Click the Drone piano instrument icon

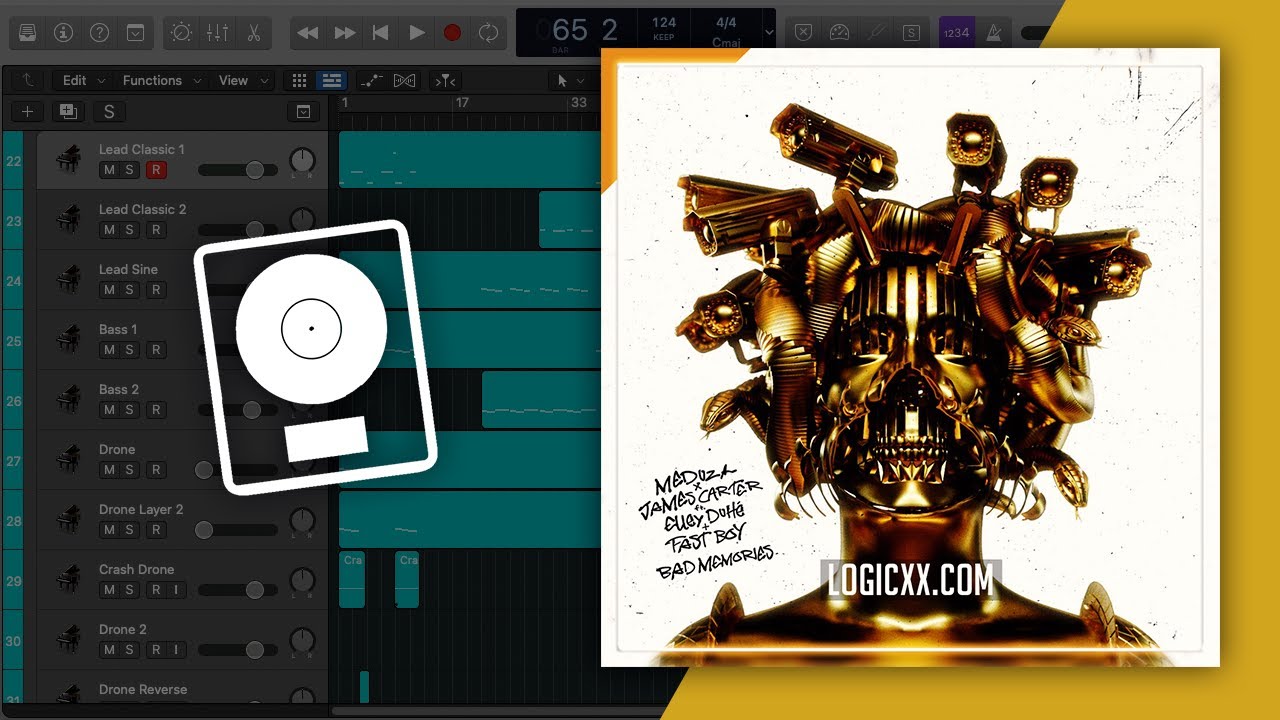(69, 460)
